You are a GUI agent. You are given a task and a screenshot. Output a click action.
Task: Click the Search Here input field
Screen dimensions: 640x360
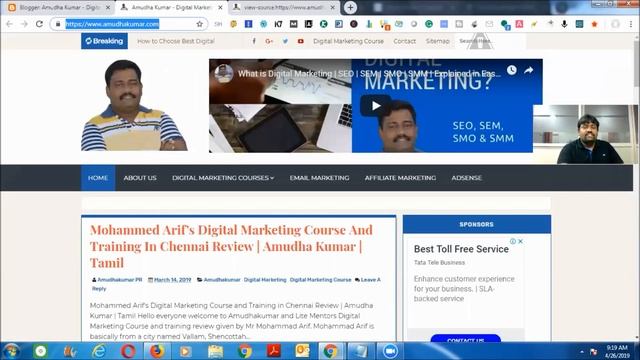(490, 41)
